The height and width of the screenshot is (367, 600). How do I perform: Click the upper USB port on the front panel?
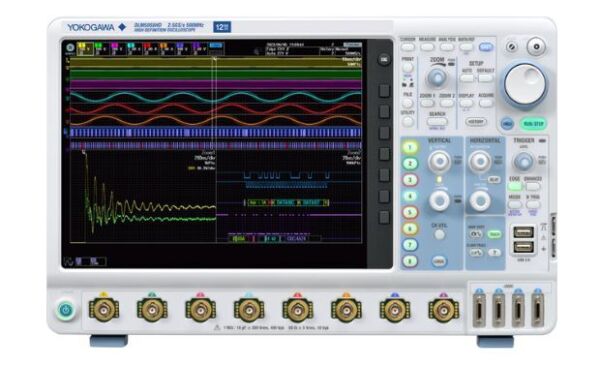point(523,232)
